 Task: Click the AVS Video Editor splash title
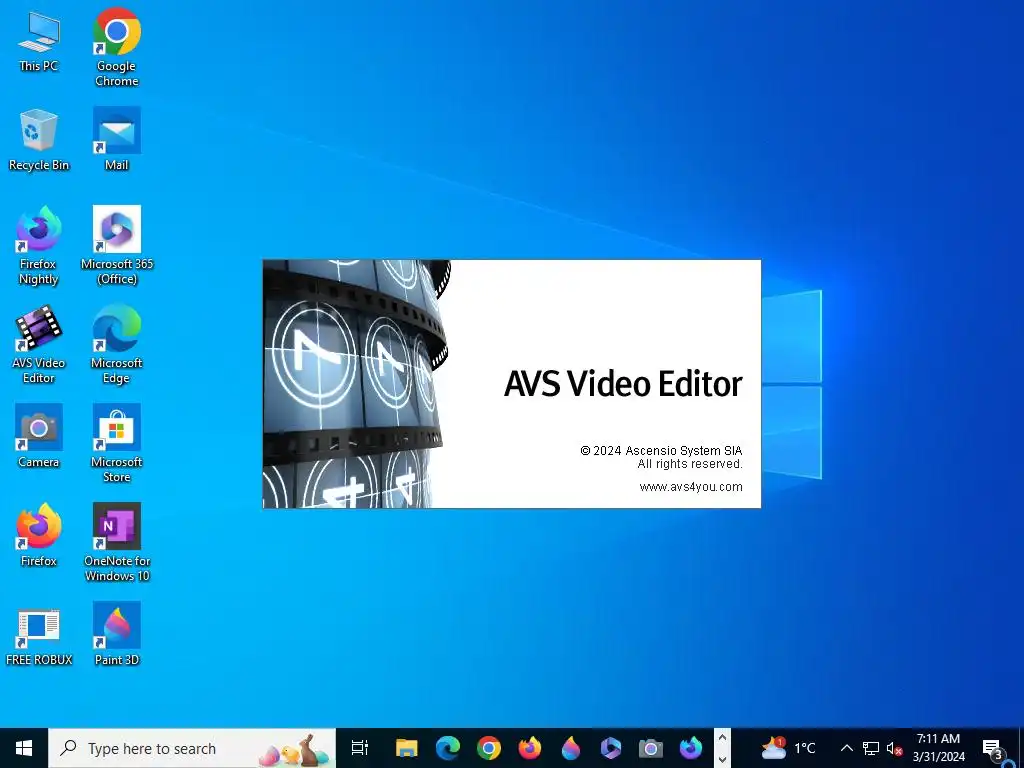pos(623,383)
